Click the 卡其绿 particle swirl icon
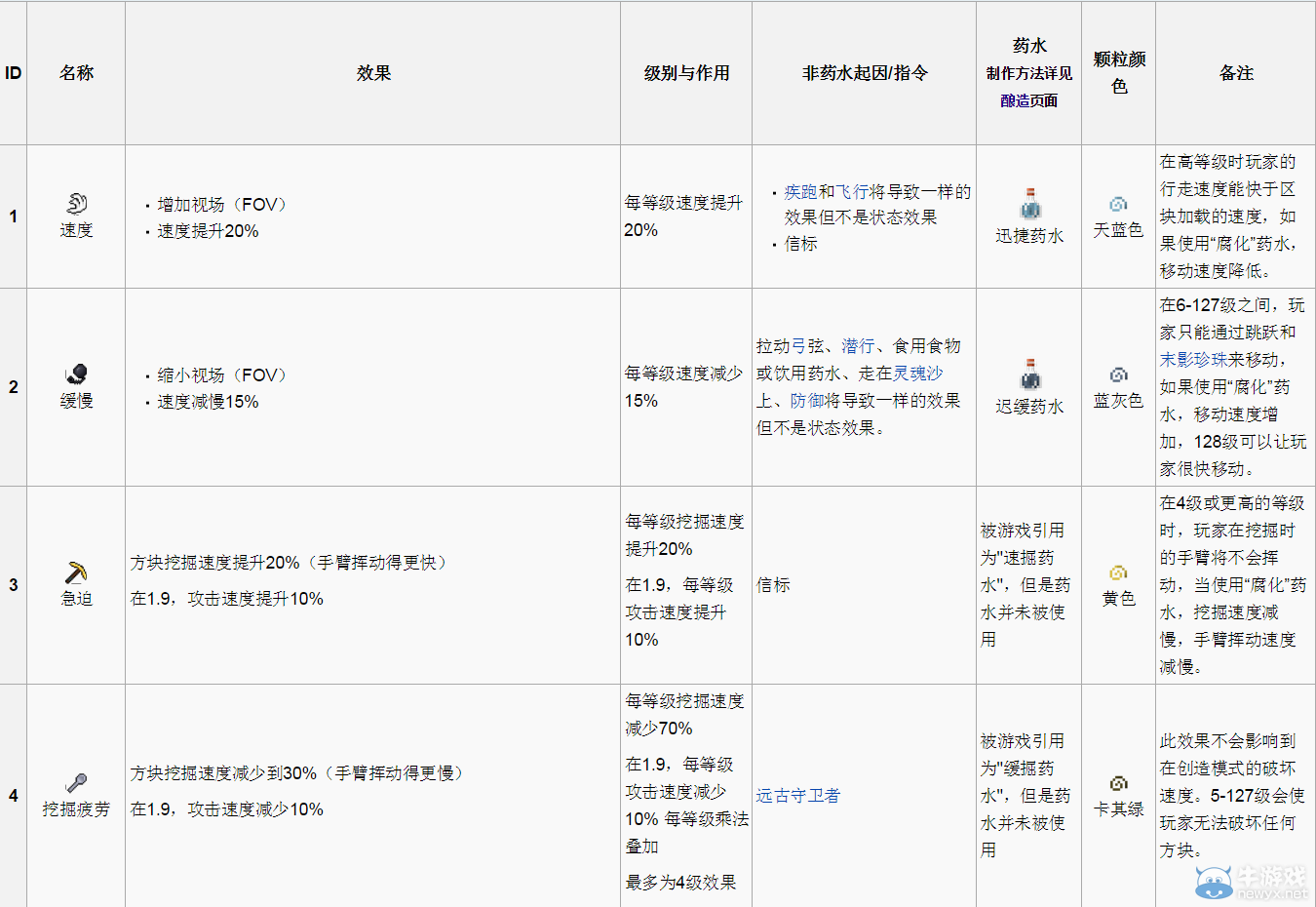 [1117, 784]
